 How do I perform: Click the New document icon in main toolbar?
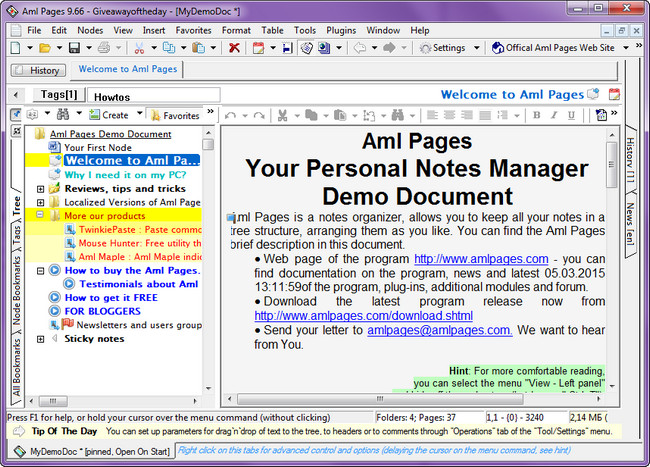(x=15, y=48)
